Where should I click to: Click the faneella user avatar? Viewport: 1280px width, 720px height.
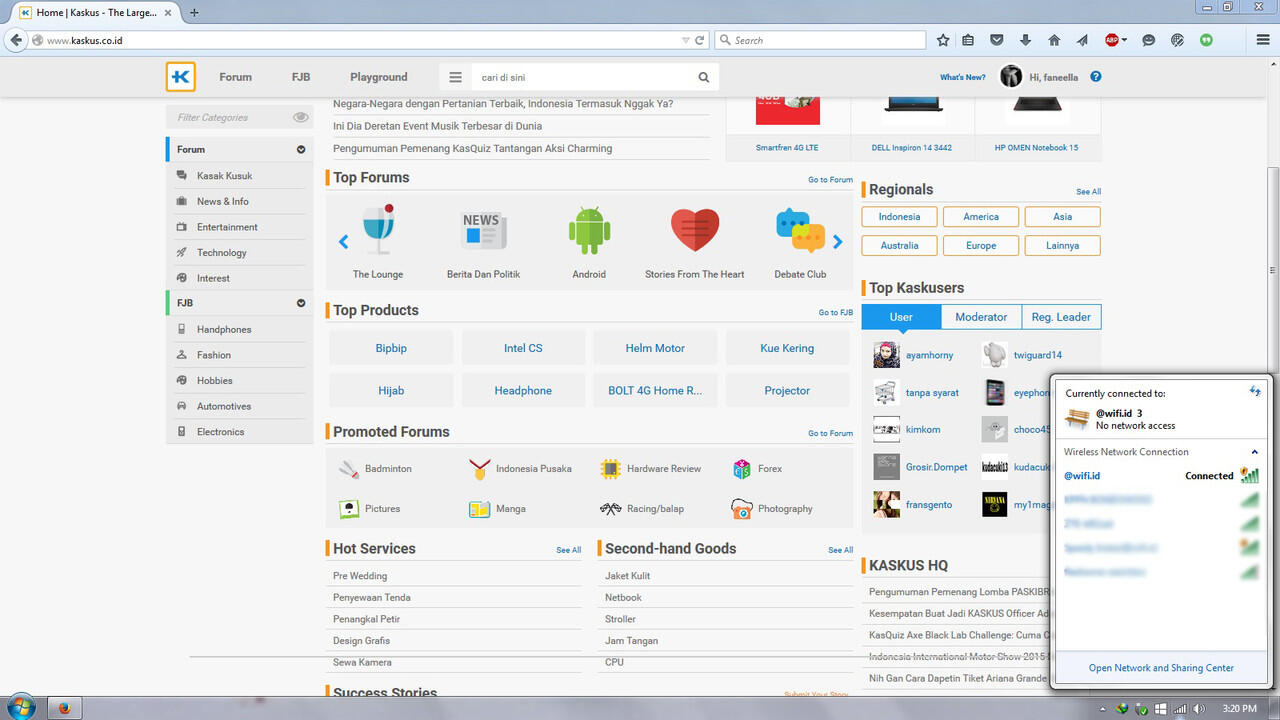pos(1011,77)
